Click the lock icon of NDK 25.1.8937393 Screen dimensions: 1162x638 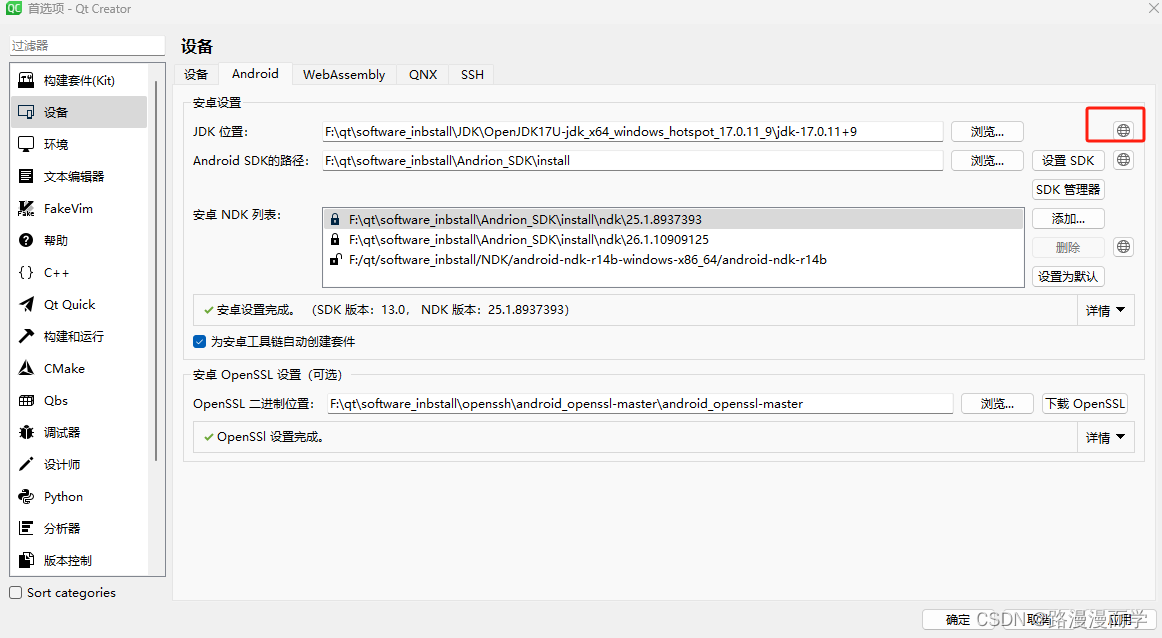point(335,219)
